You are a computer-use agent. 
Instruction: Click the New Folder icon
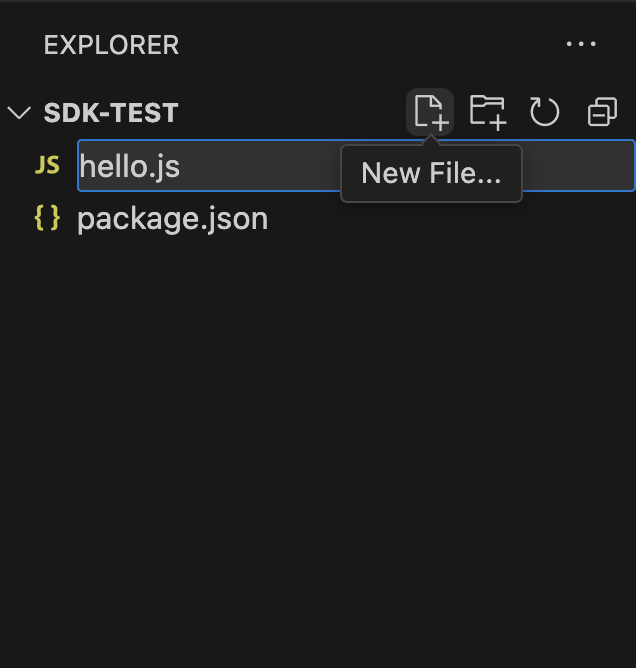(x=487, y=111)
